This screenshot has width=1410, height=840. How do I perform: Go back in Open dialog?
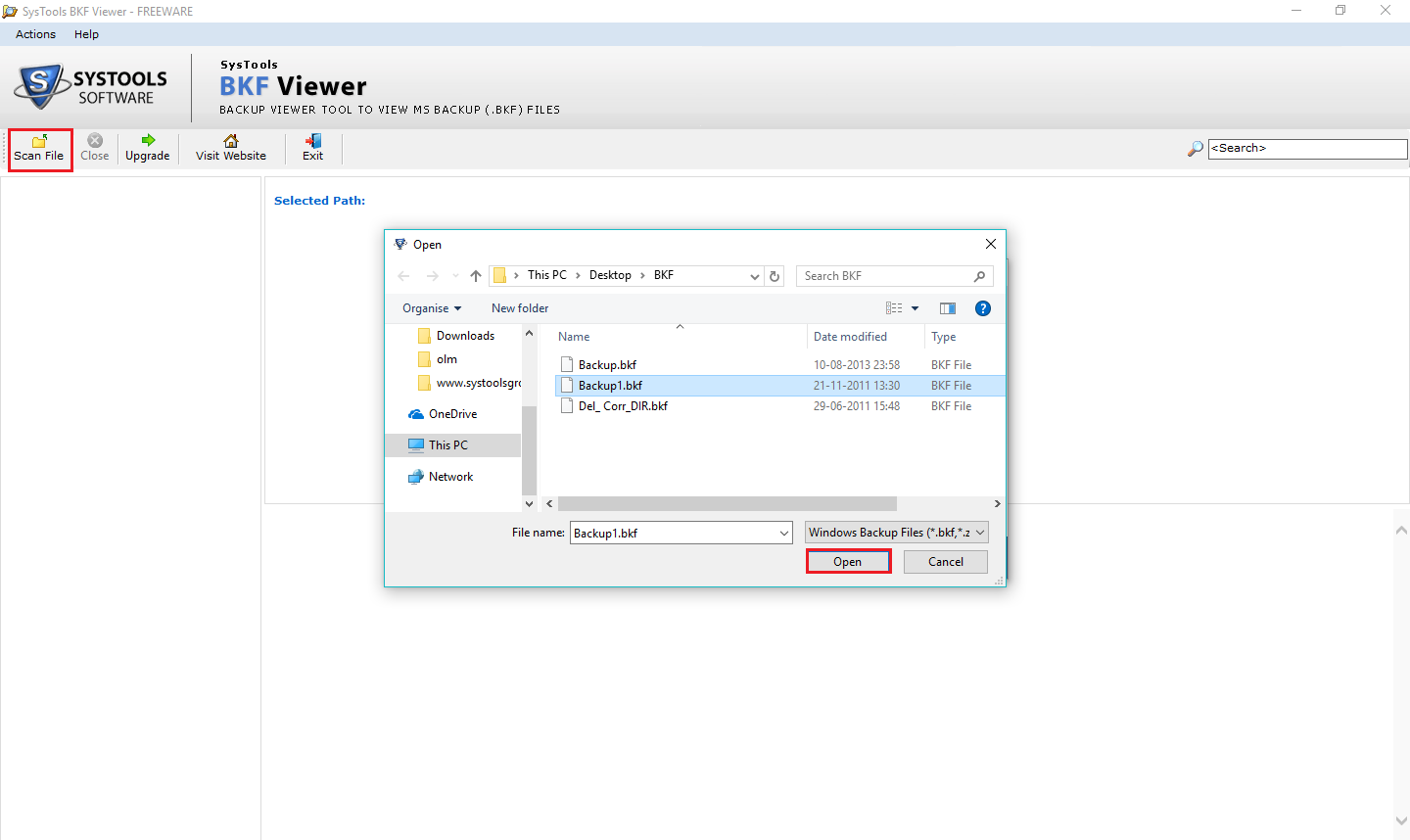(x=403, y=276)
